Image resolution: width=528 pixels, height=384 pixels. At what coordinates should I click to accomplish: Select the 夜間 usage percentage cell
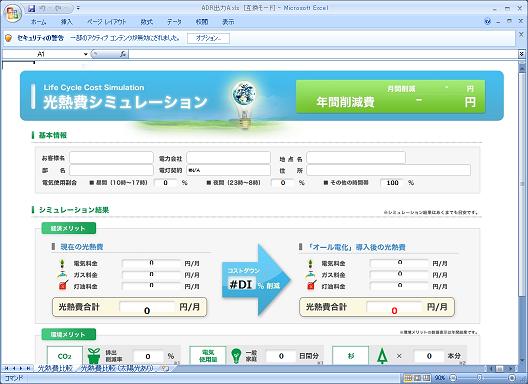283,183
